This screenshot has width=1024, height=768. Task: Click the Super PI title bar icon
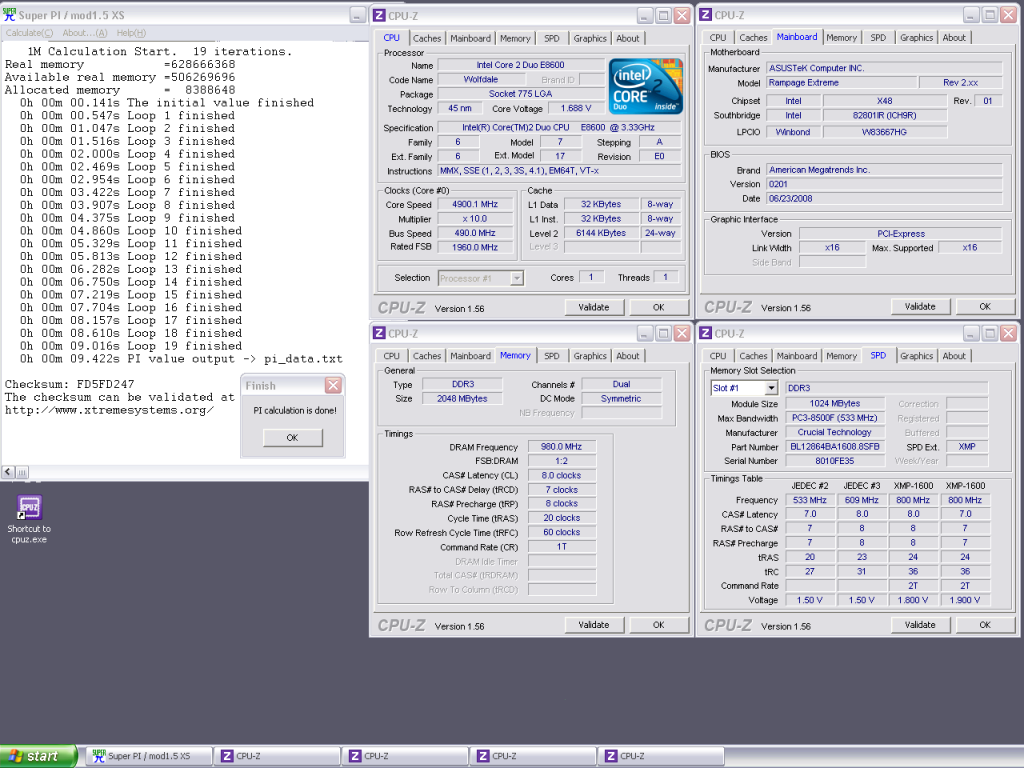coord(9,15)
